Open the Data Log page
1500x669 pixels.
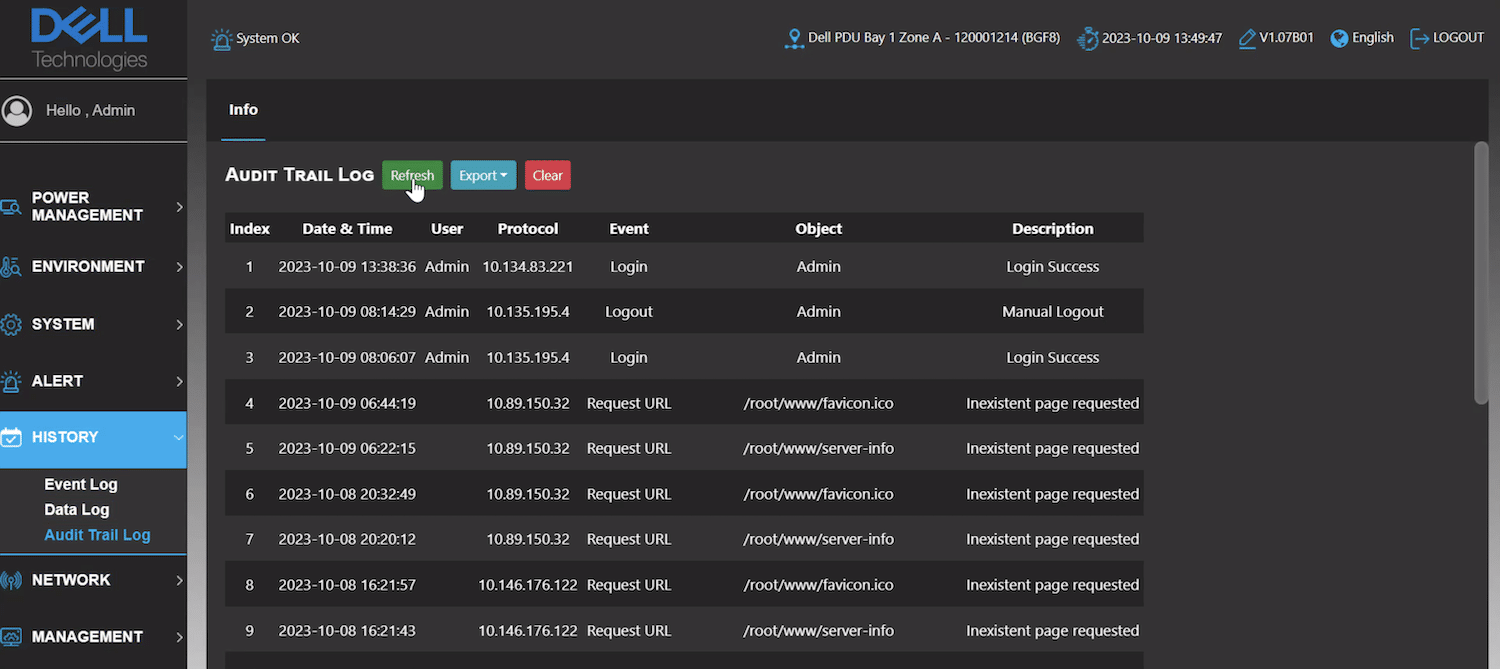pyautogui.click(x=77, y=510)
